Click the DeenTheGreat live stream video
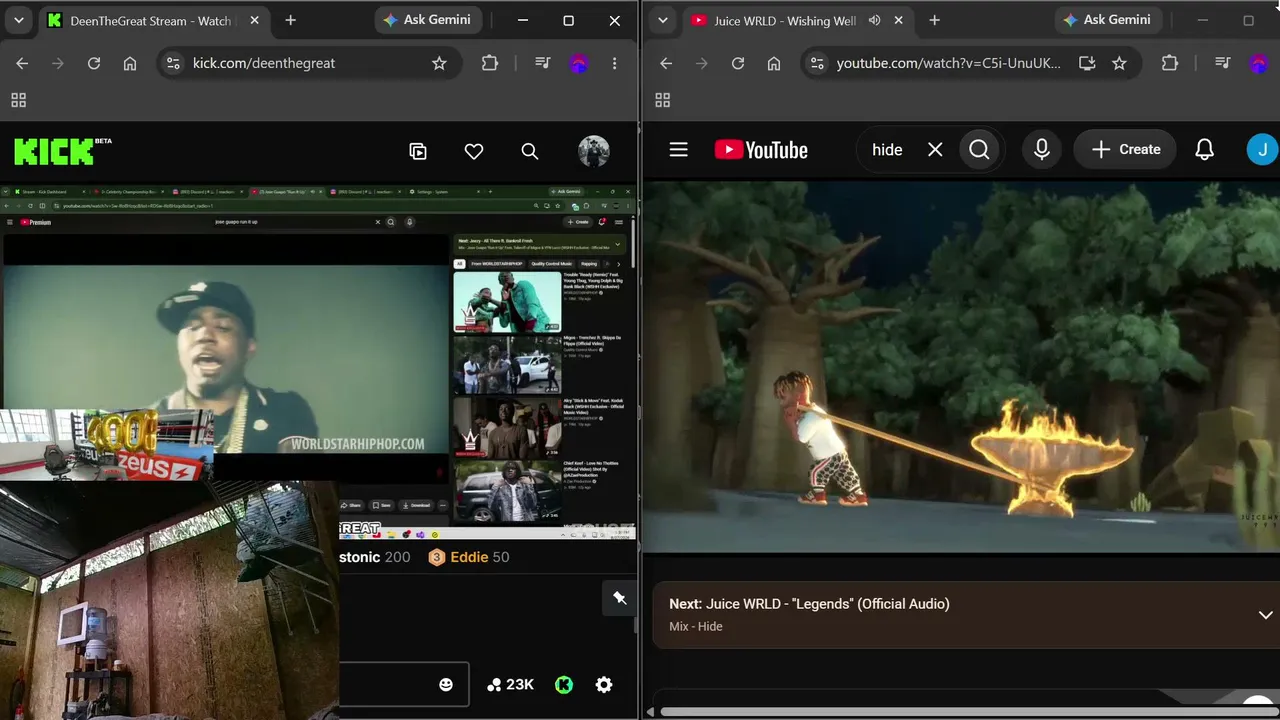1280x720 pixels. click(x=318, y=360)
